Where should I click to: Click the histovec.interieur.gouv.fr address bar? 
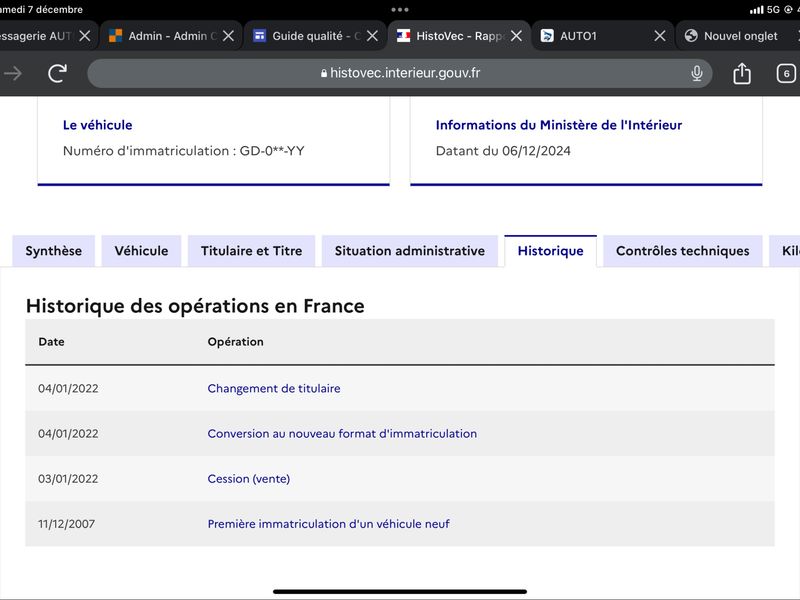pyautogui.click(x=400, y=73)
